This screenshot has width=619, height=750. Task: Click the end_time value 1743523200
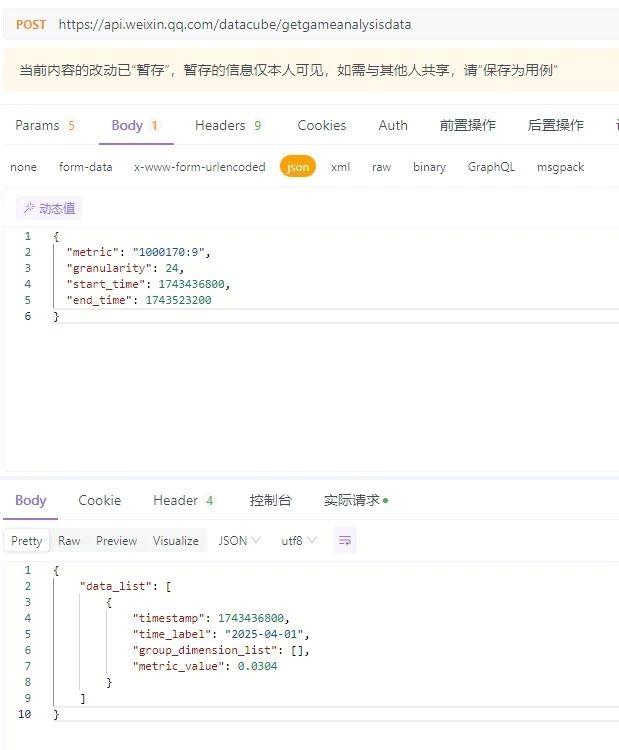click(178, 300)
